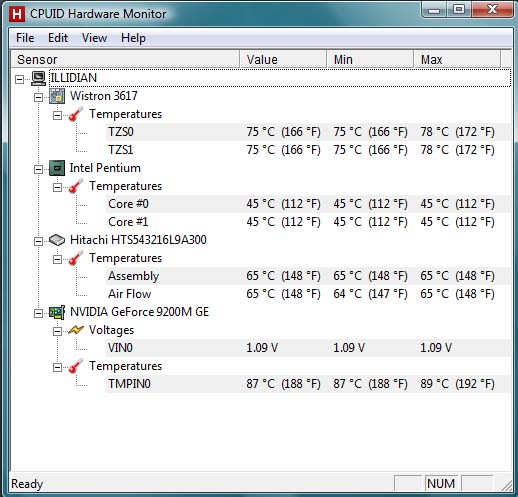The width and height of the screenshot is (518, 497).
Task: Select the TMPIN0 sensor row
Action: point(308,384)
